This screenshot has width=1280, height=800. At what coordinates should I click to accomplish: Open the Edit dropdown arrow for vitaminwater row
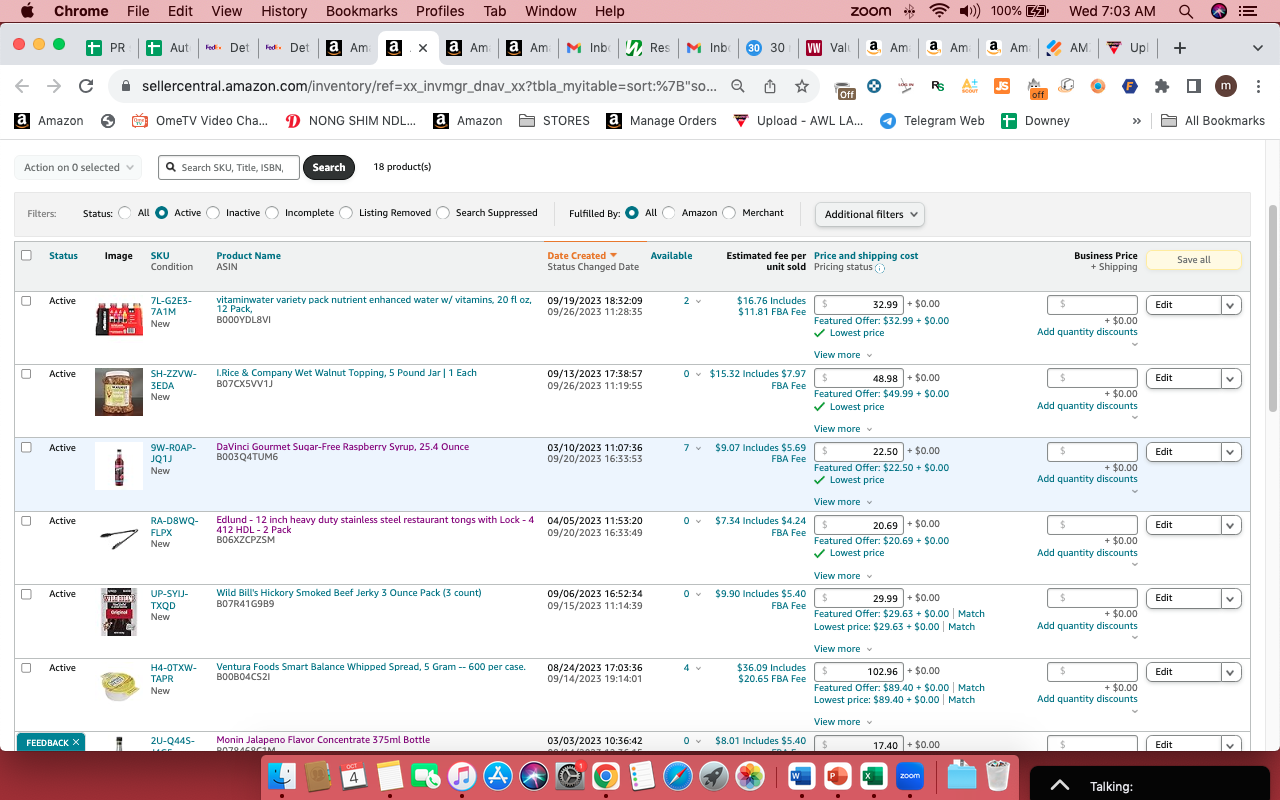point(1231,305)
